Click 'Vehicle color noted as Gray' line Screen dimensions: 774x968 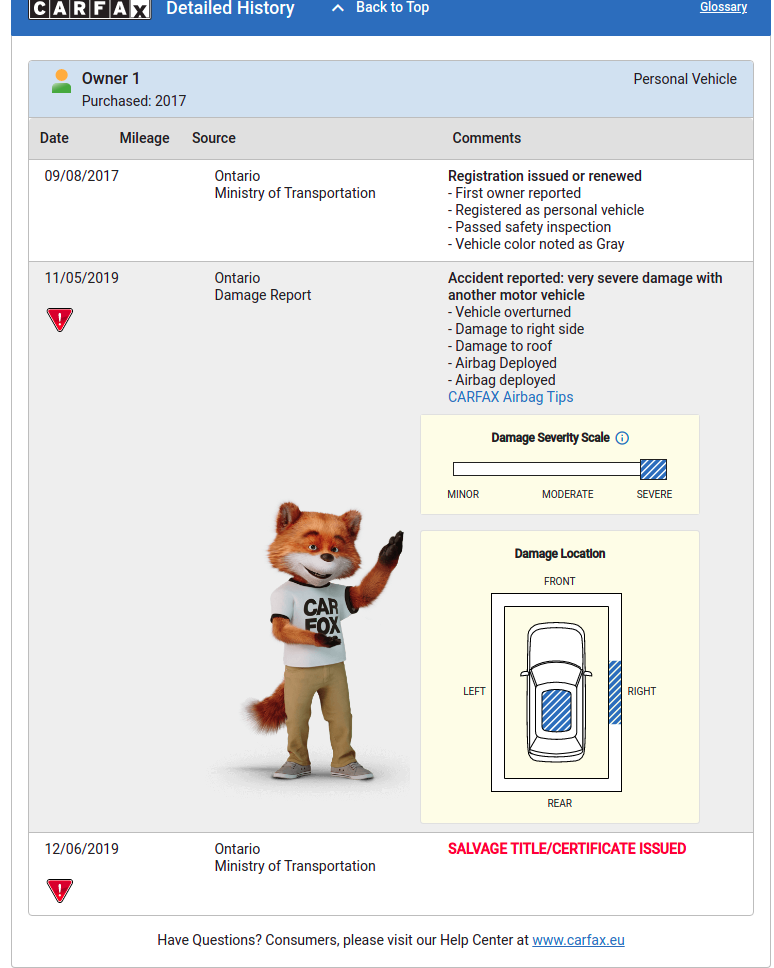(536, 244)
